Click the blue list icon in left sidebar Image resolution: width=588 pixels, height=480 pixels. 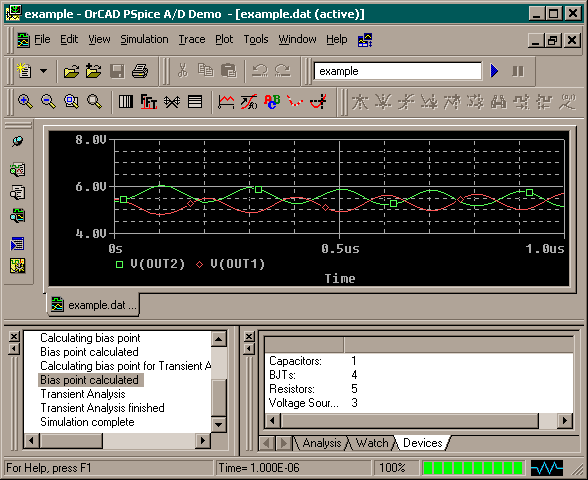(x=17, y=244)
